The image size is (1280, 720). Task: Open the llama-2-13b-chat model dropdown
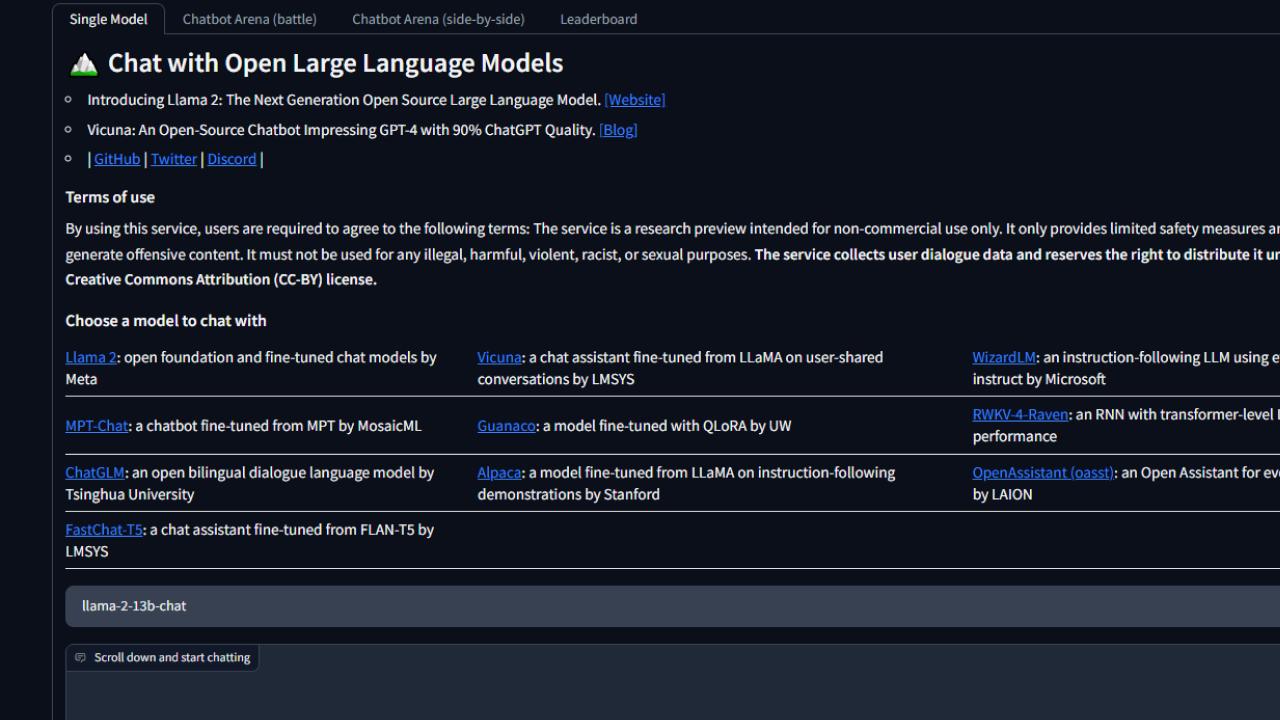[672, 606]
